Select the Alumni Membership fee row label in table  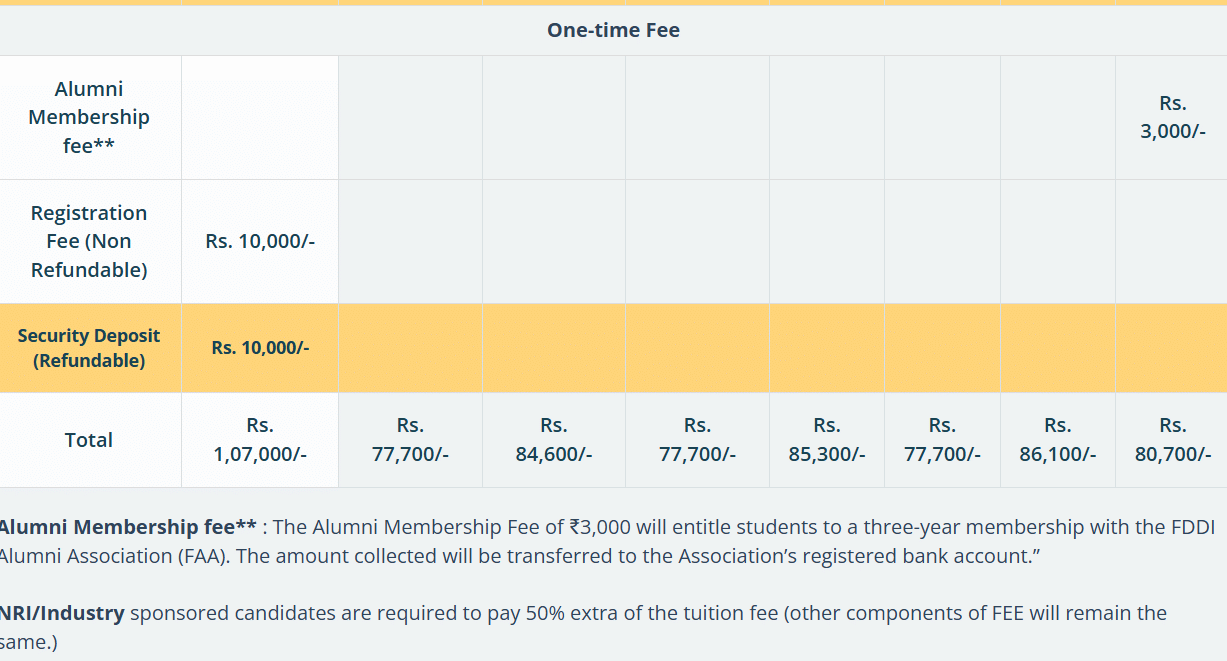(89, 117)
